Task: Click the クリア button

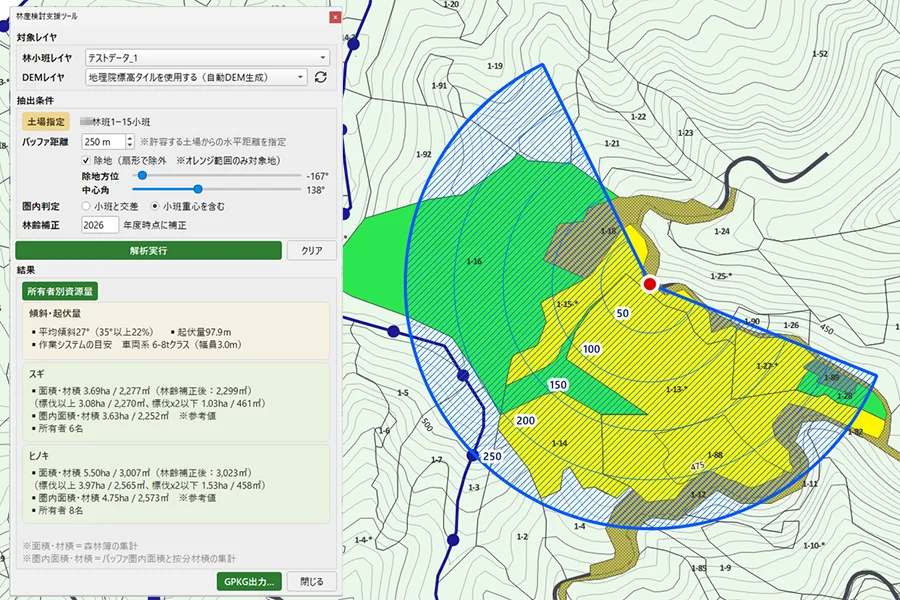Action: [312, 250]
